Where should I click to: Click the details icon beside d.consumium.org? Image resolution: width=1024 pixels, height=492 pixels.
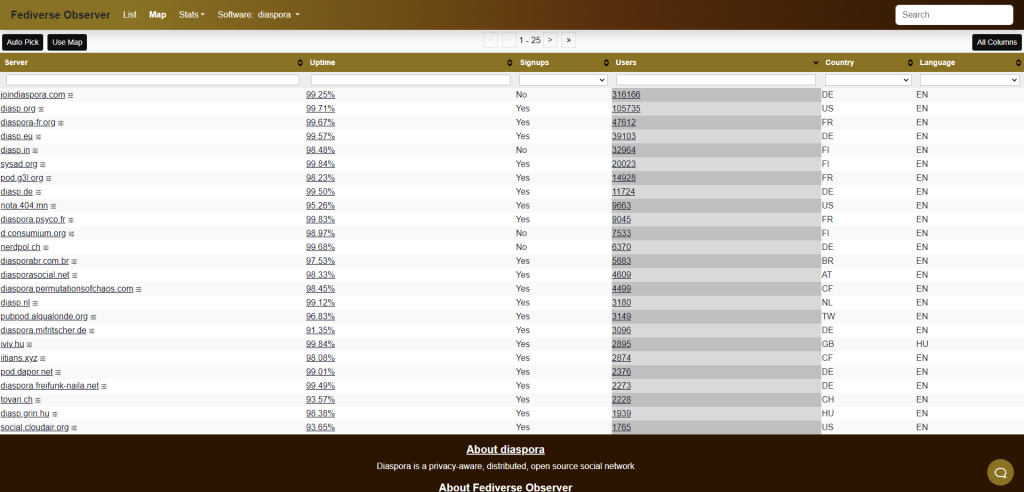(x=72, y=234)
